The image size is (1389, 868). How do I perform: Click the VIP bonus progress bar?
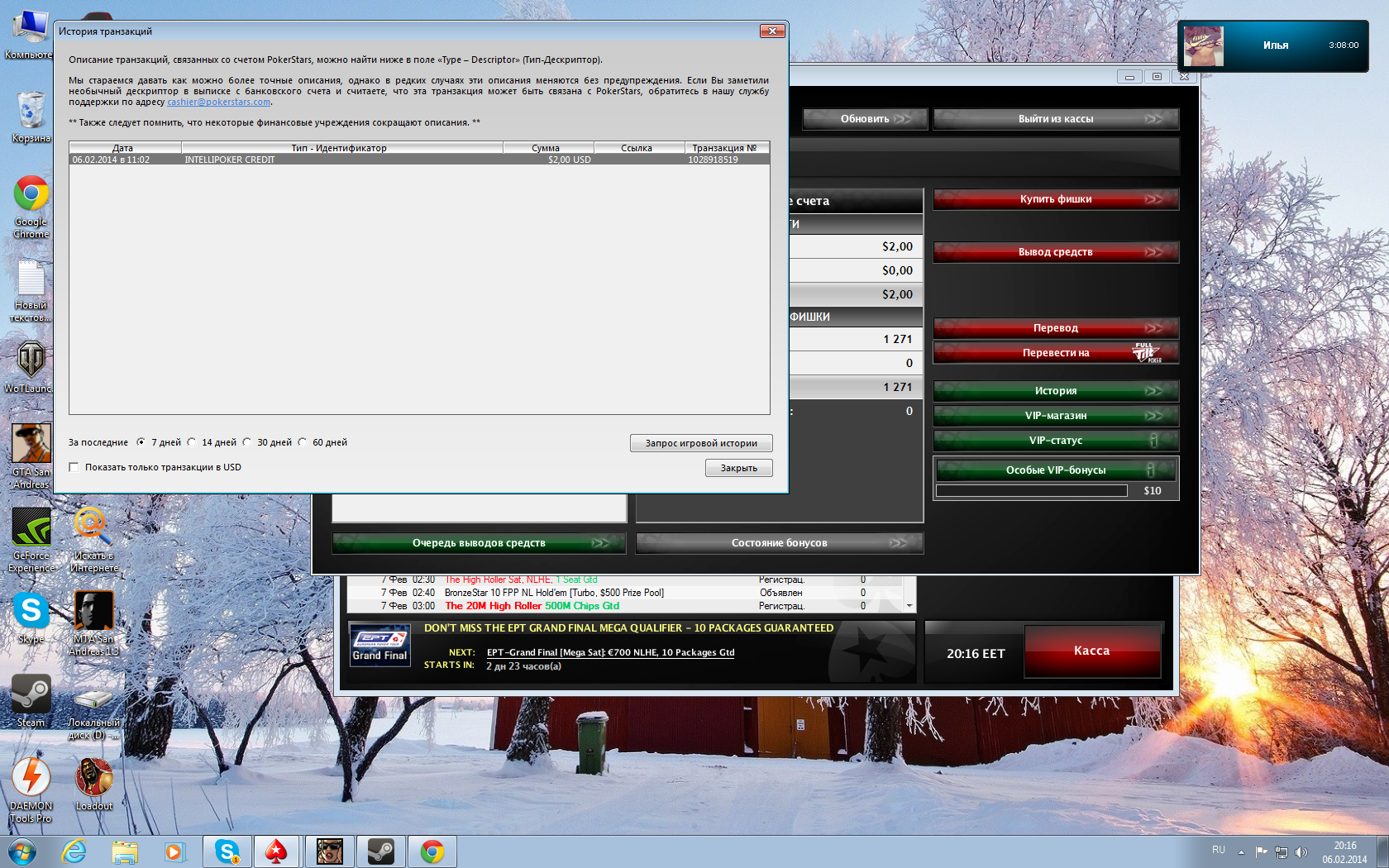[1031, 491]
